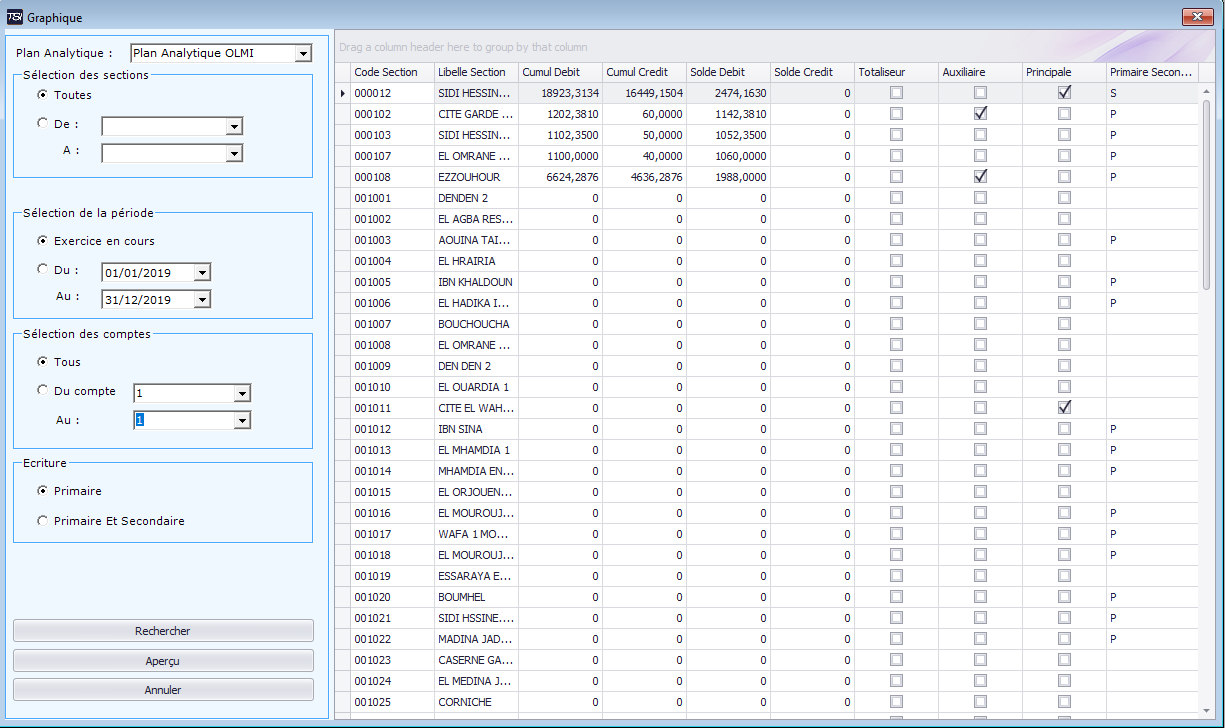The image size is (1225, 728).
Task: Check Auxiliaire for the BOUMHEL row
Action: pos(980,597)
